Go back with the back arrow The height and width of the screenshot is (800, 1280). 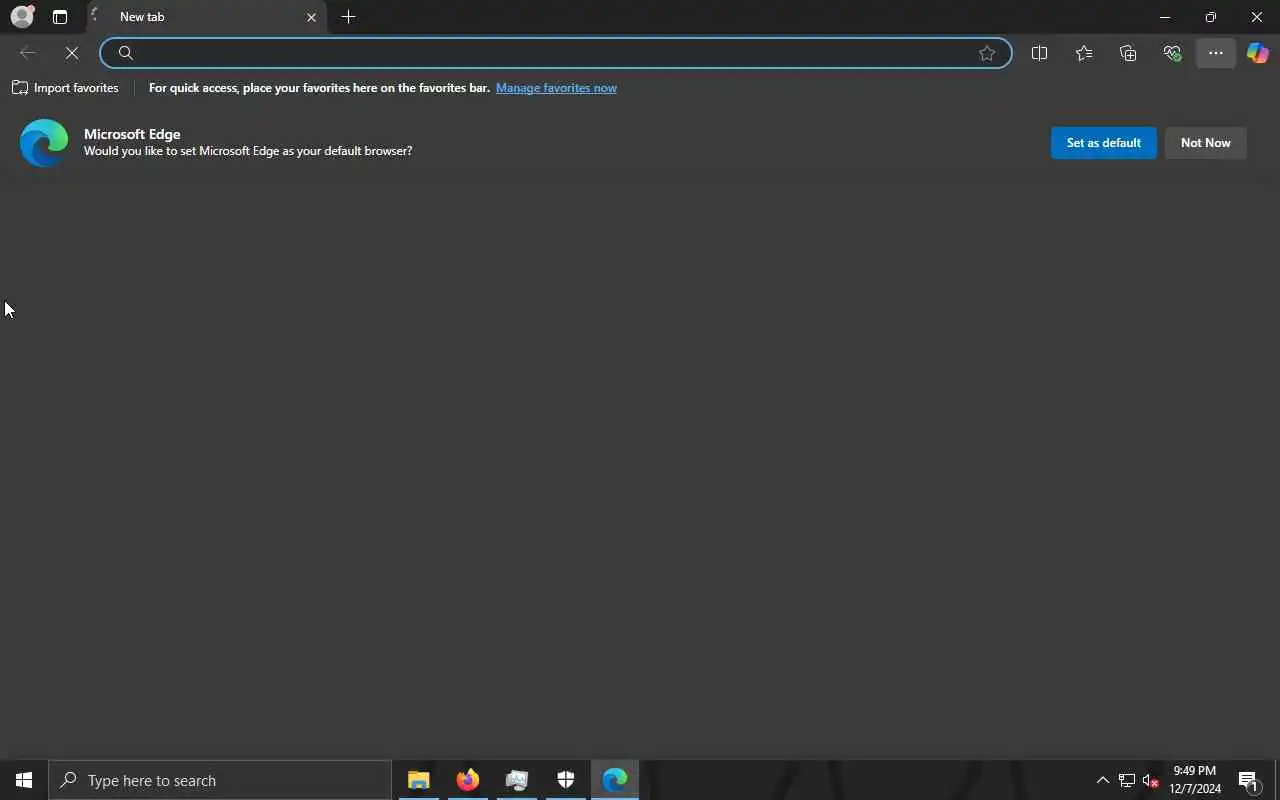coord(28,53)
